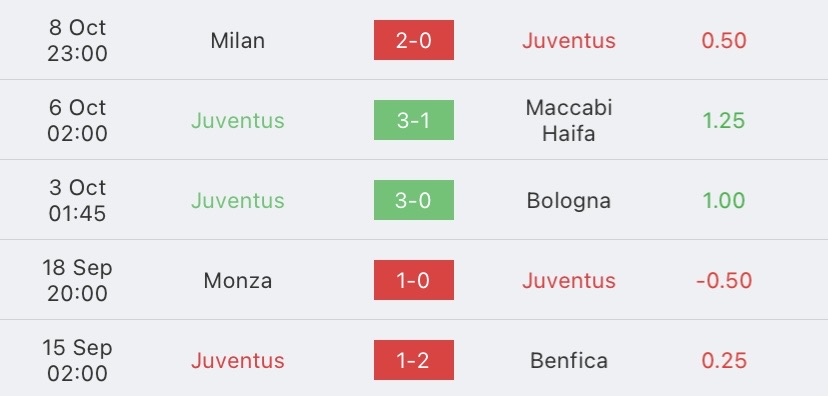This screenshot has height=396, width=828.
Task: Click the -0.50 handicap value
Action: [724, 280]
